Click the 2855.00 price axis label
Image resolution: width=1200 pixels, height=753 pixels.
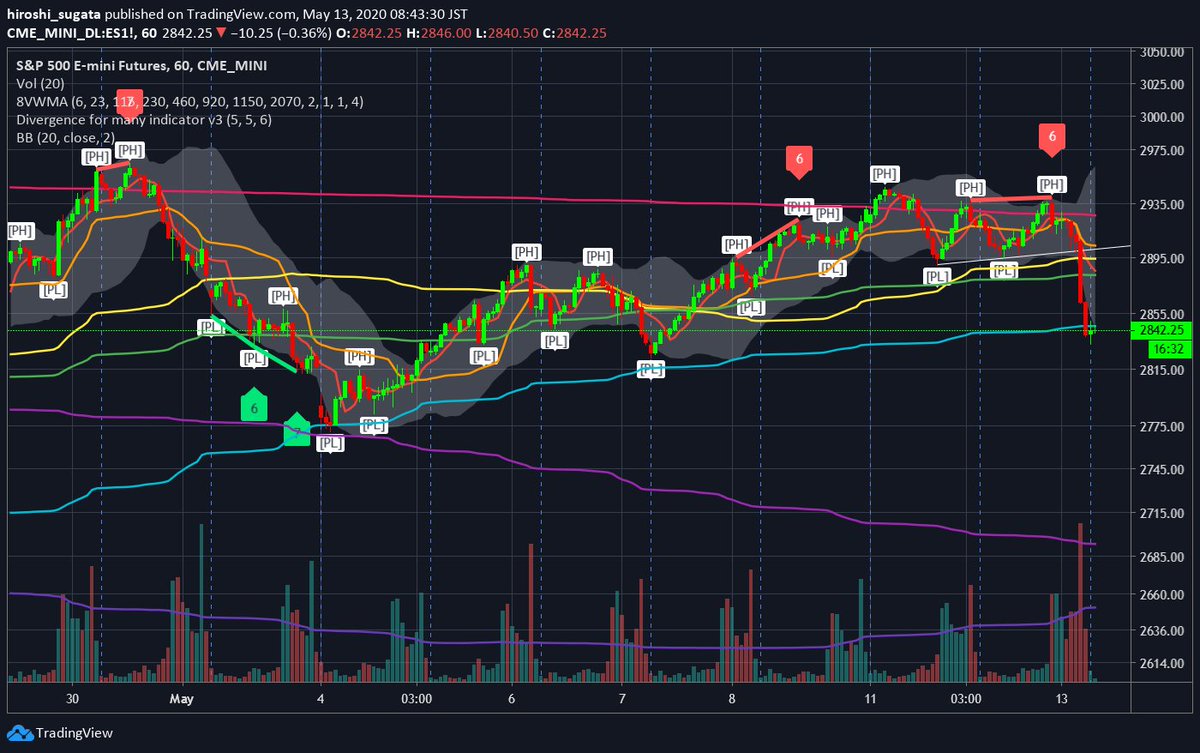pyautogui.click(x=1161, y=313)
